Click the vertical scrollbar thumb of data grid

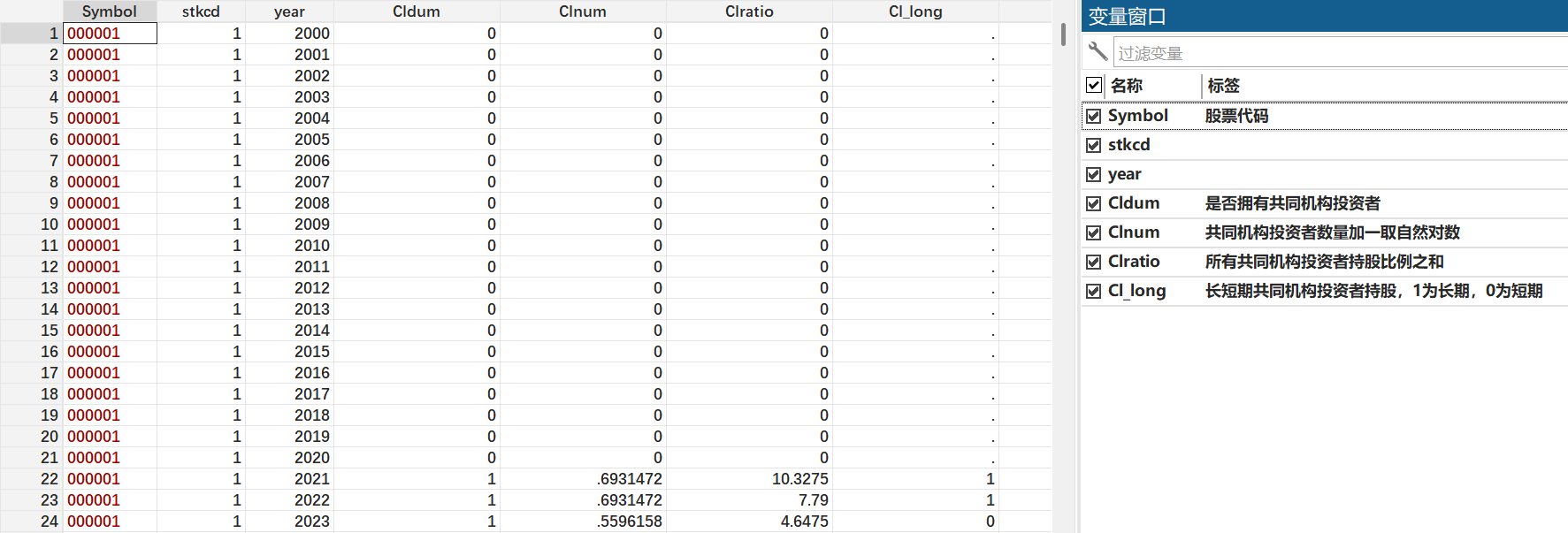(x=1062, y=34)
